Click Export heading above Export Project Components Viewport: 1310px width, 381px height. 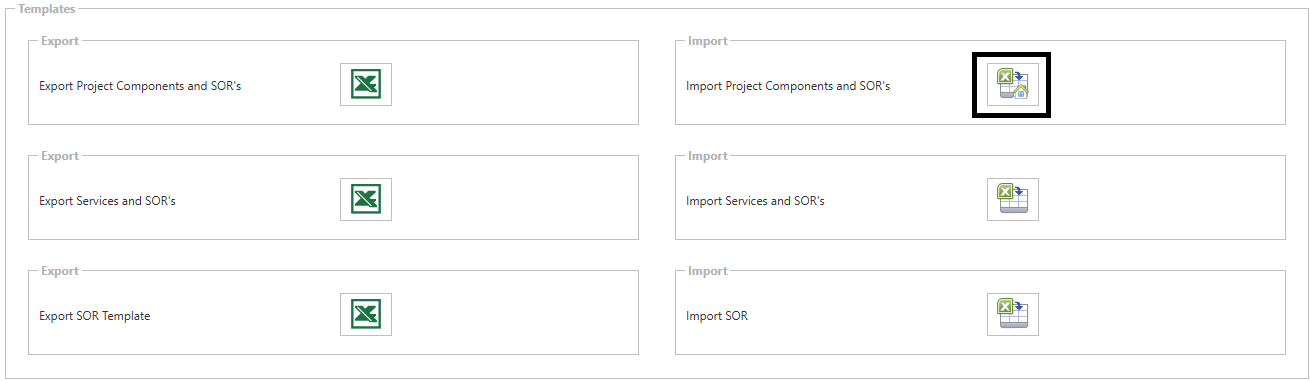point(60,41)
